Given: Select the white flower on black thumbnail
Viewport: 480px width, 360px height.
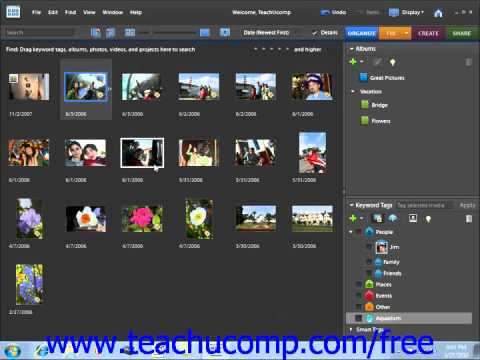Looking at the screenshot, I should click(86, 219).
